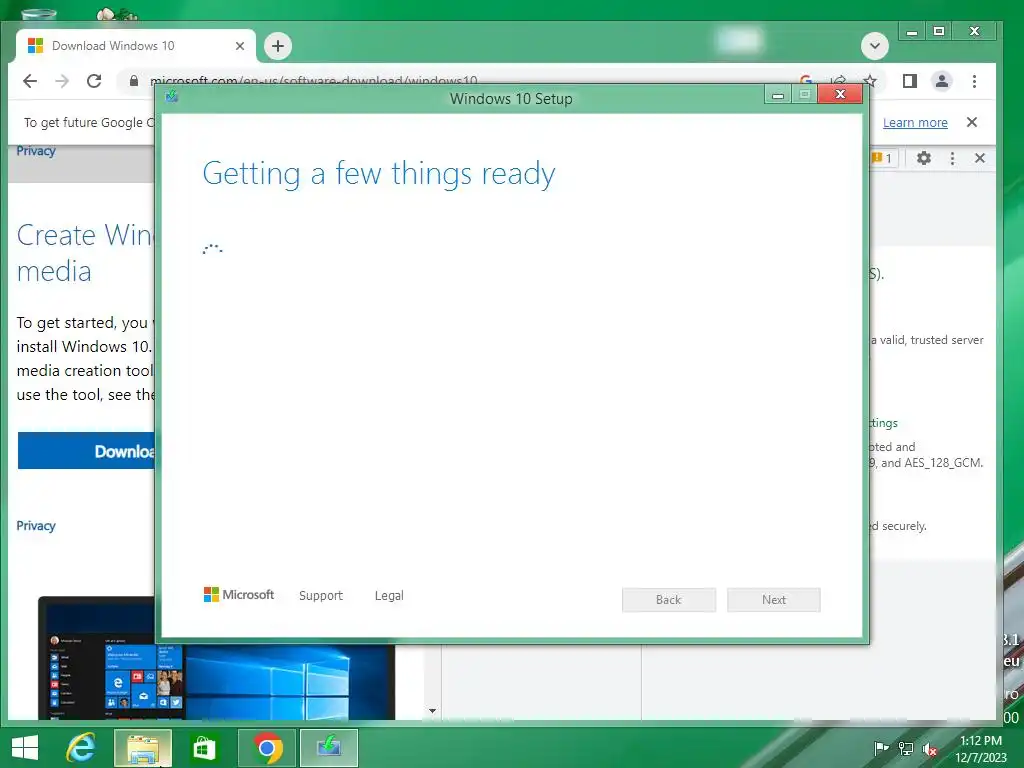This screenshot has width=1024, height=768.
Task: Open Action Center flag icon
Action: [x=881, y=748]
